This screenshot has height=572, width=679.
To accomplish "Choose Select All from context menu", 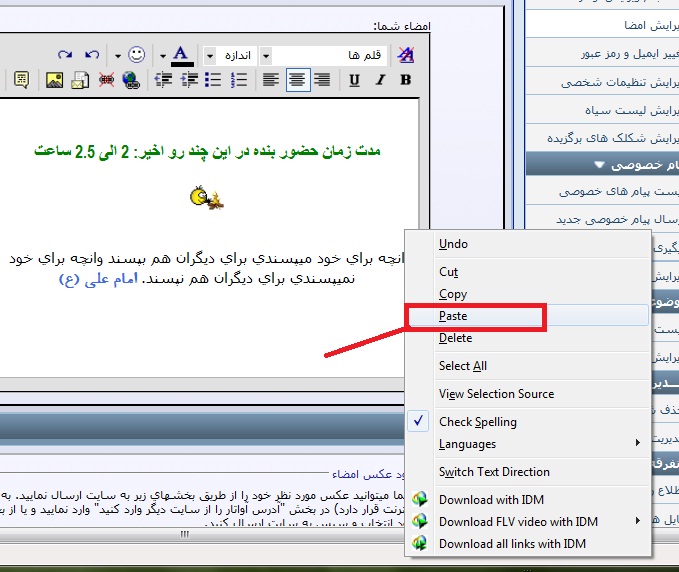I will 462,366.
